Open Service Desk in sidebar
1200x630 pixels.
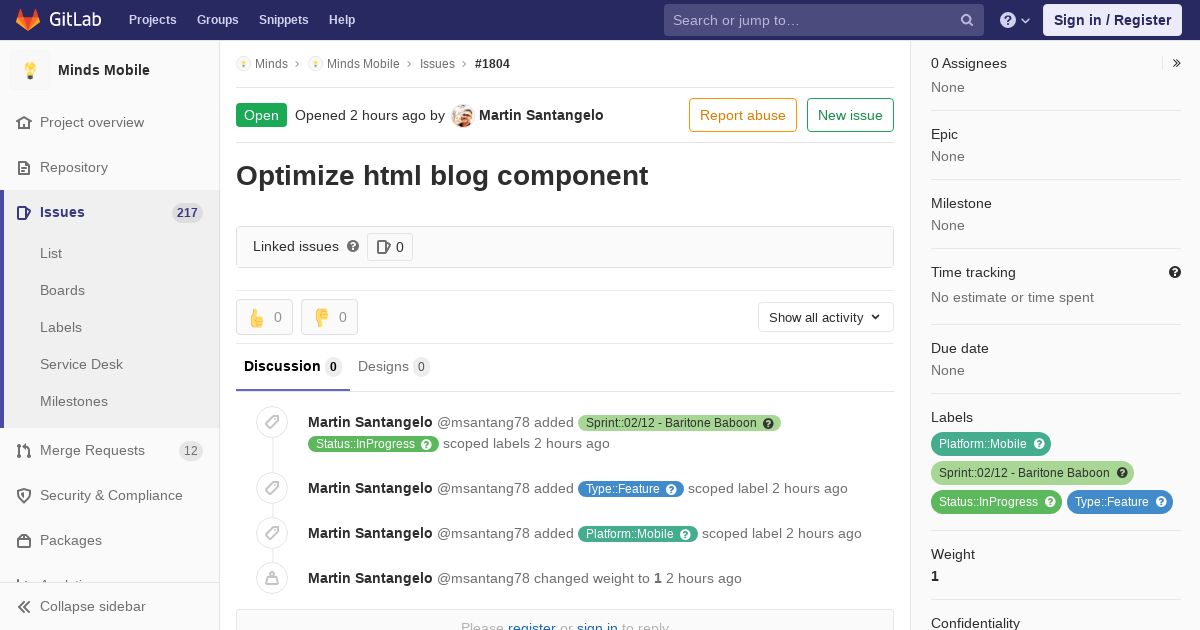[81, 364]
